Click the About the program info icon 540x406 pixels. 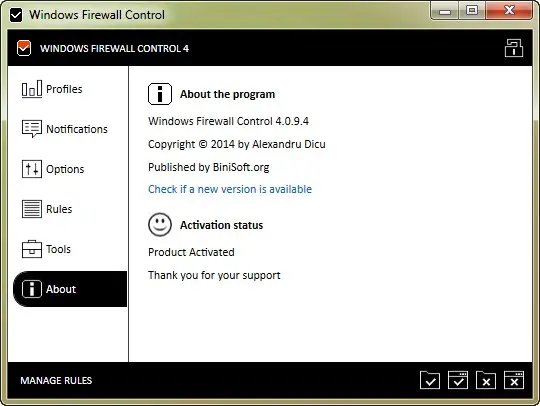coord(160,94)
